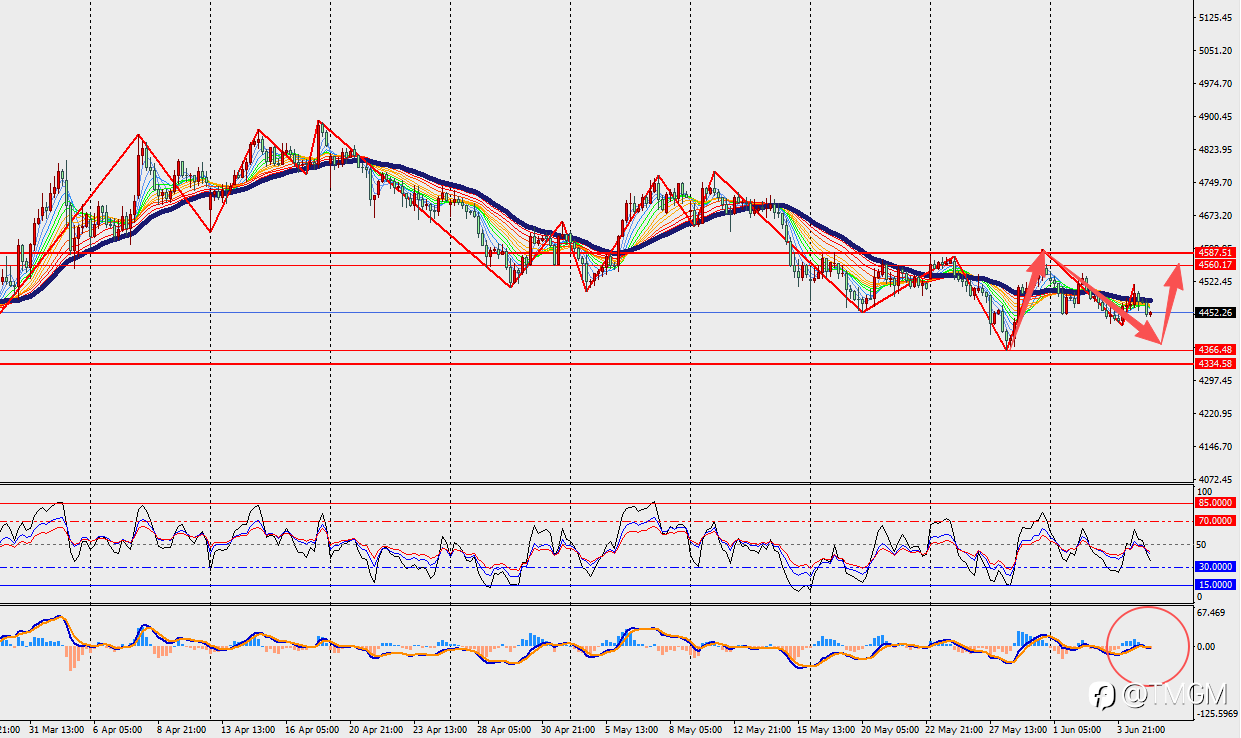Click the 4297.95 price axis label
This screenshot has width=1241, height=738.
[1216, 381]
